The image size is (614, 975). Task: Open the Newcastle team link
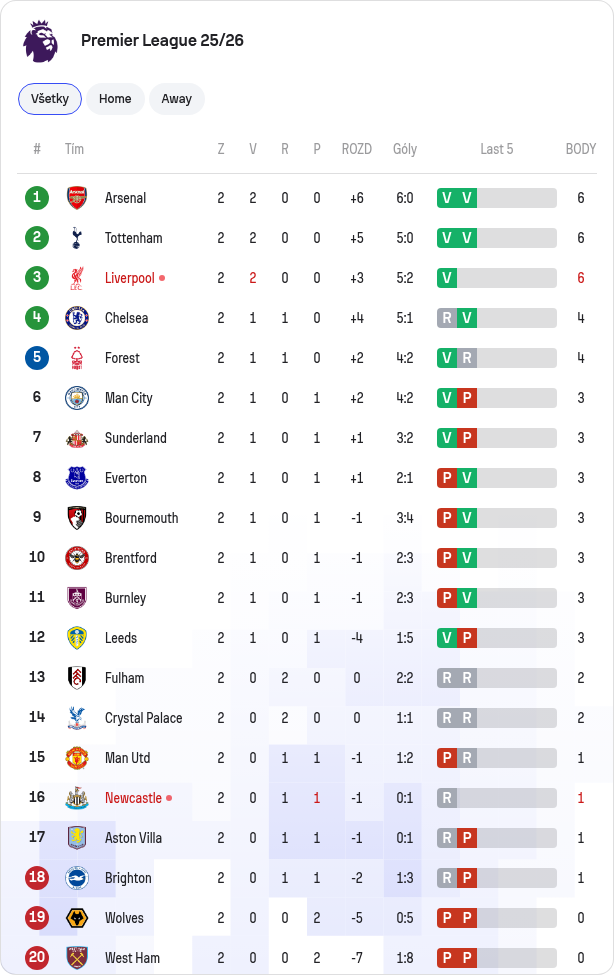pyautogui.click(x=133, y=798)
